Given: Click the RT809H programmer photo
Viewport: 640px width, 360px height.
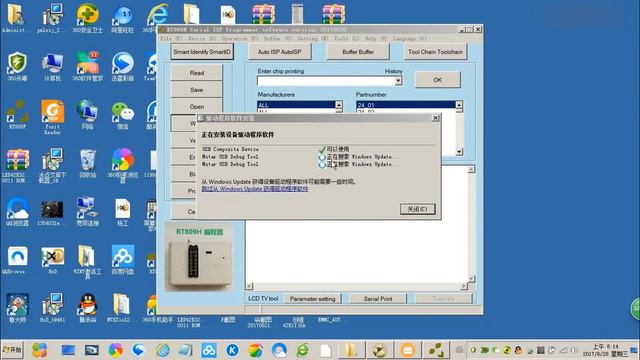Looking at the screenshot, I should (199, 256).
